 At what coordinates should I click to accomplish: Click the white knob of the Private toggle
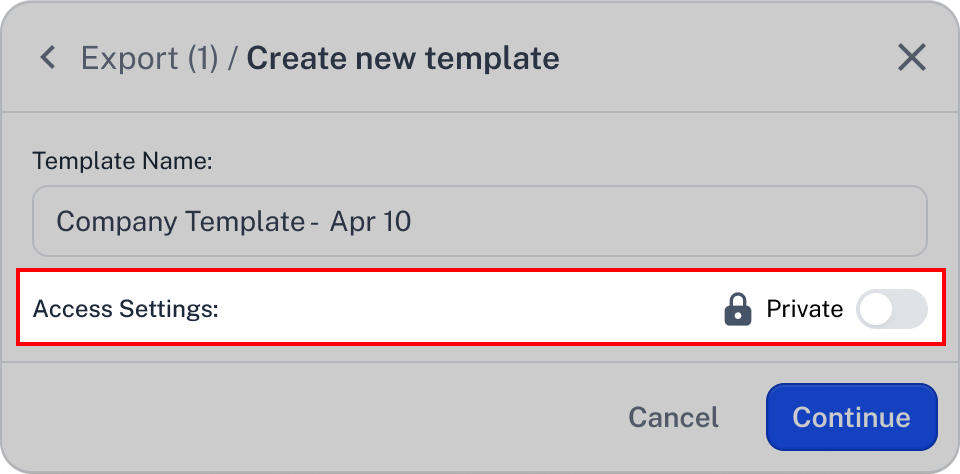pos(876,309)
